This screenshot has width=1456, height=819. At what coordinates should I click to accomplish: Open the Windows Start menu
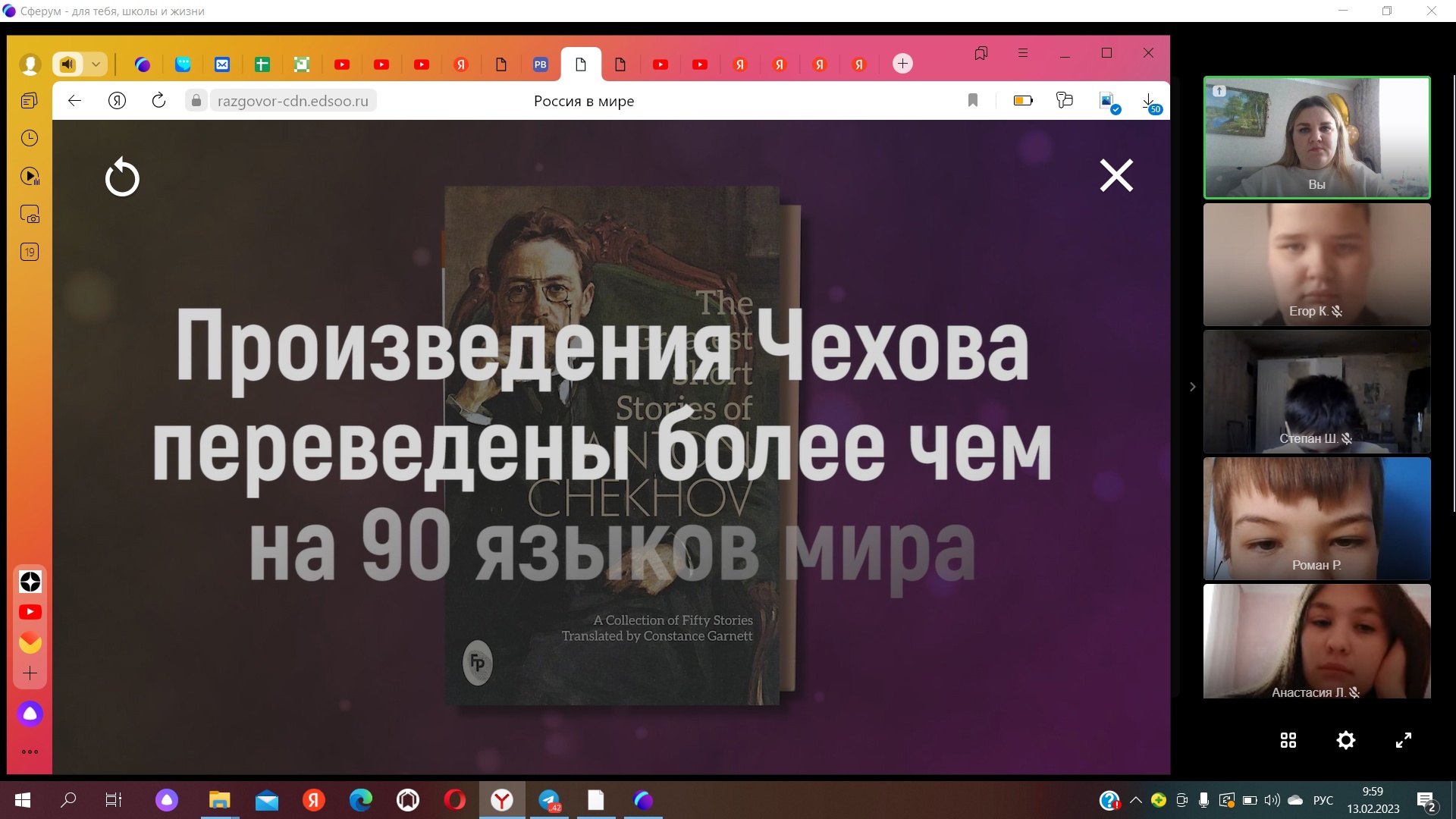coord(23,800)
